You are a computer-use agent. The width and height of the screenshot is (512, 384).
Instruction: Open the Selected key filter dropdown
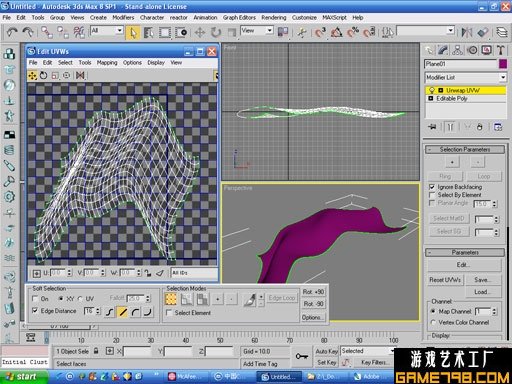pos(367,351)
